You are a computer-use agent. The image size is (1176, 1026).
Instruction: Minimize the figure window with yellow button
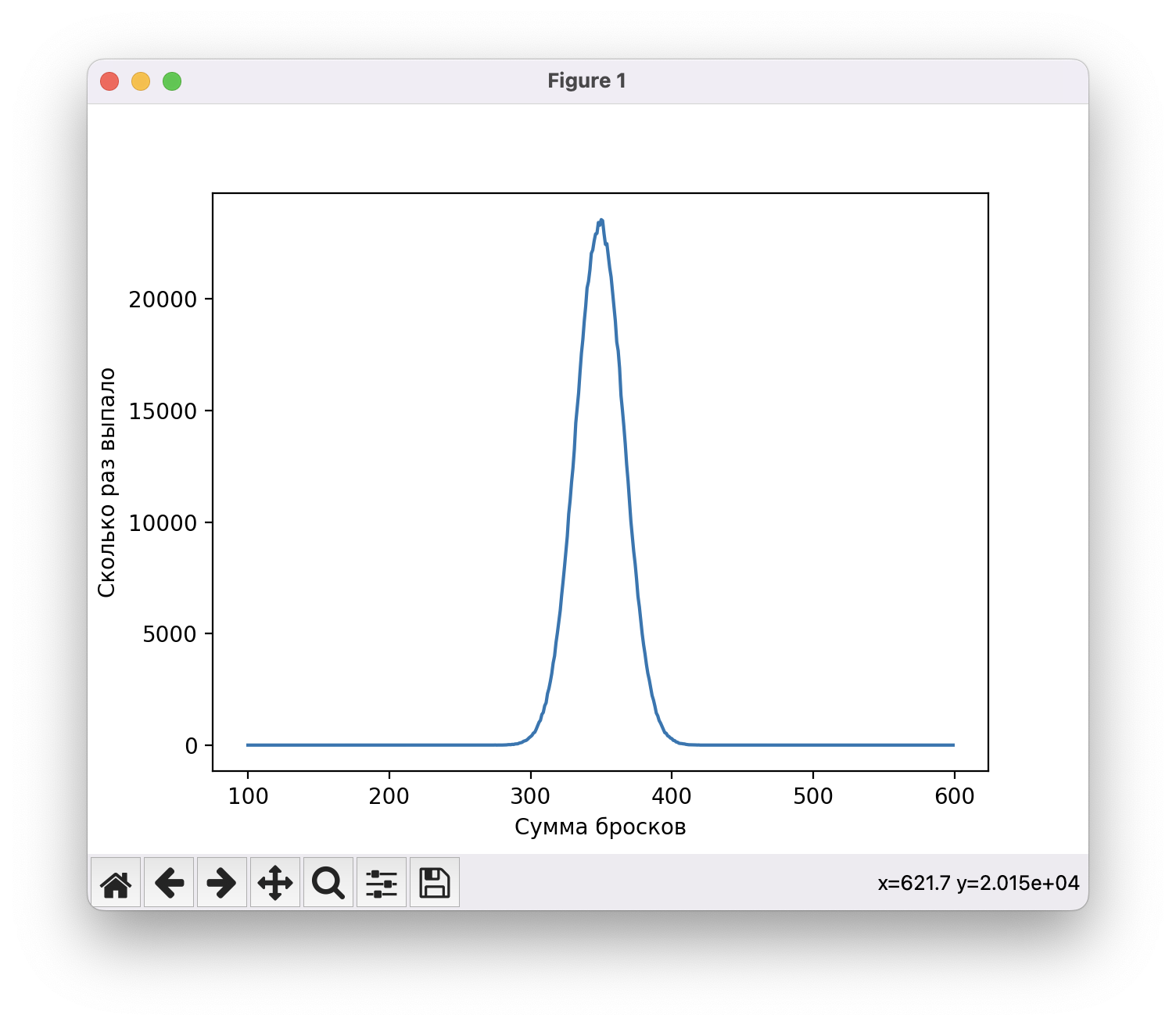(x=141, y=81)
